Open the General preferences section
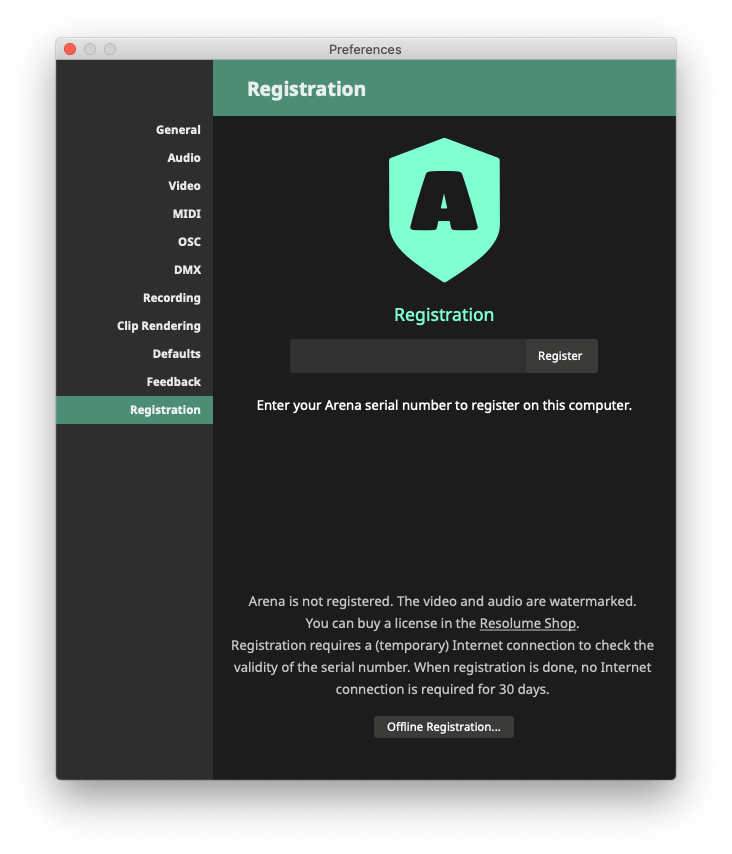 (x=178, y=130)
